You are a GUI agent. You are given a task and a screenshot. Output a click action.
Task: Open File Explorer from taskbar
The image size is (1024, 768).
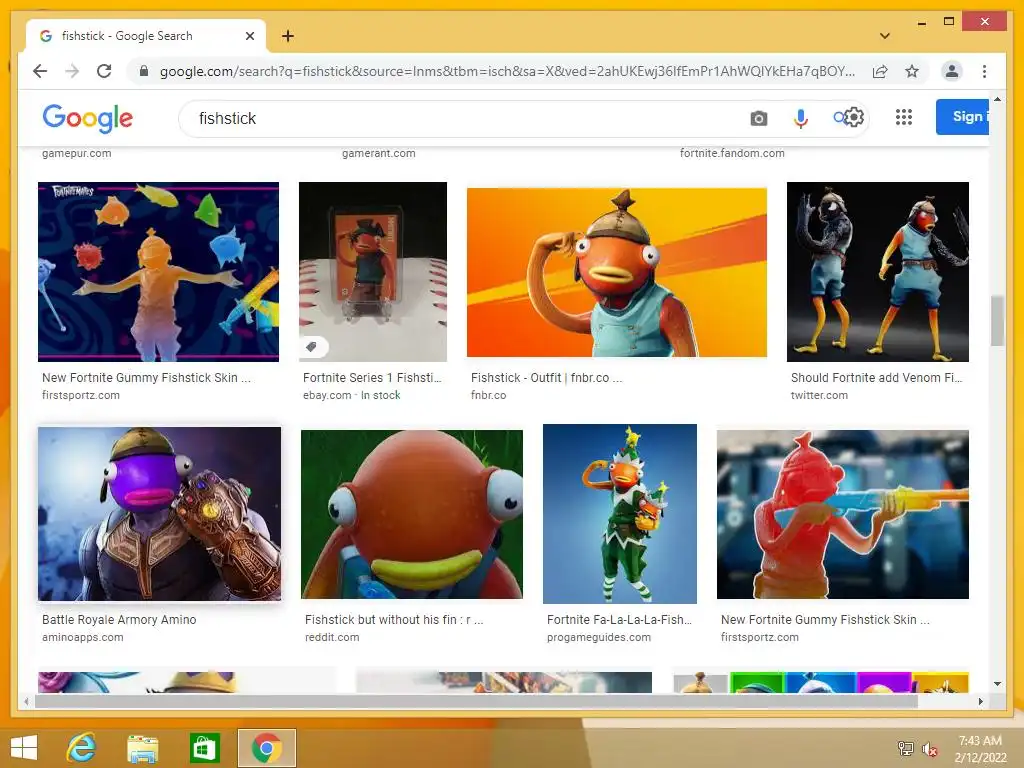coord(142,748)
